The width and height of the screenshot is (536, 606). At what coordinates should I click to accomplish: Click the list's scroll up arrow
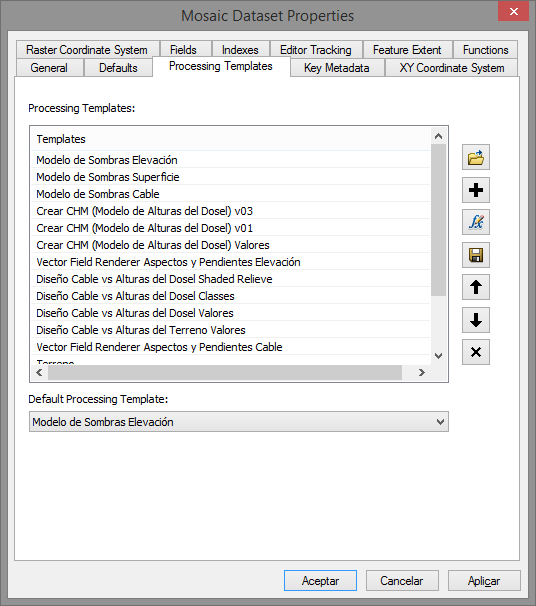(438, 136)
